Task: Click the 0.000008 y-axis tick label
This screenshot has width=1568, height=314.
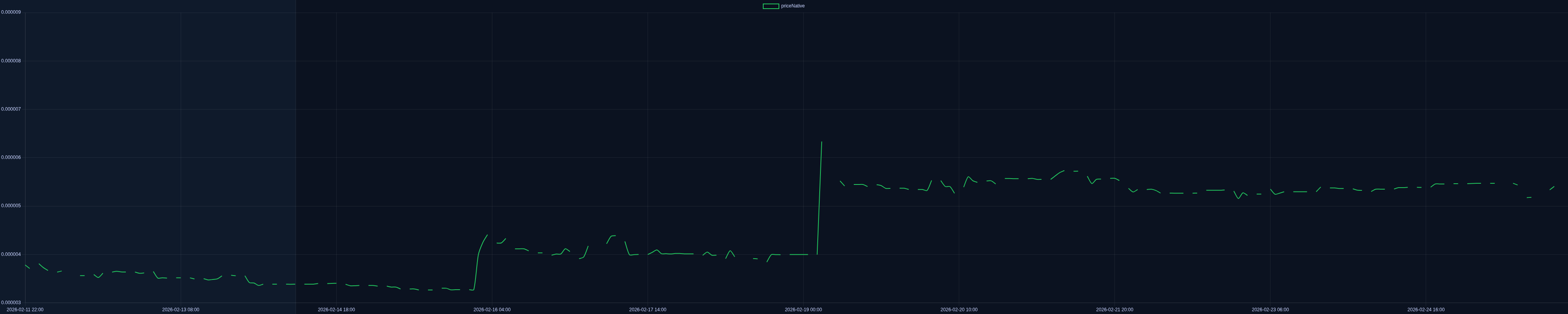Action: 11,61
